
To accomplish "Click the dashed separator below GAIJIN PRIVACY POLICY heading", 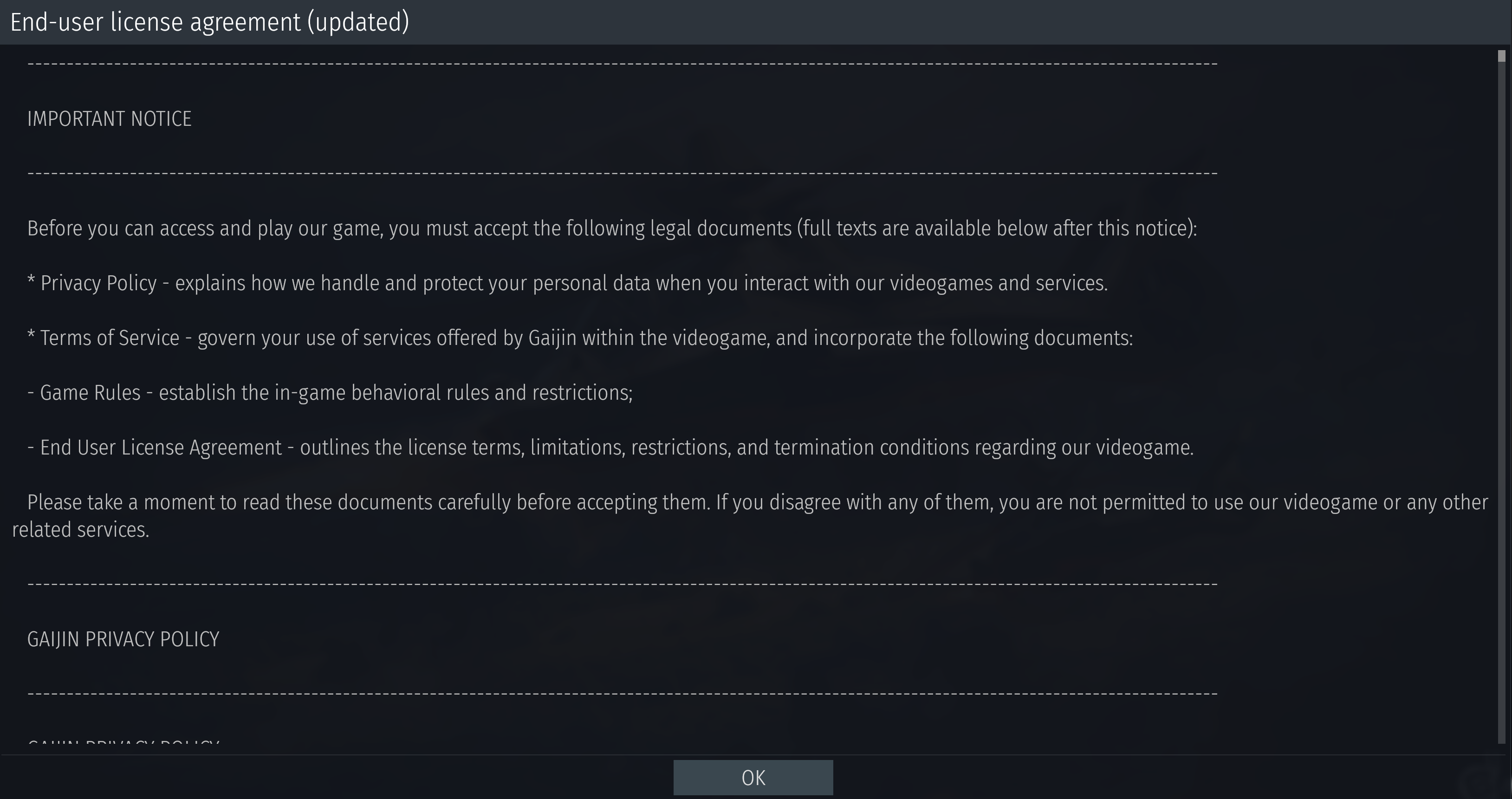I will click(622, 694).
